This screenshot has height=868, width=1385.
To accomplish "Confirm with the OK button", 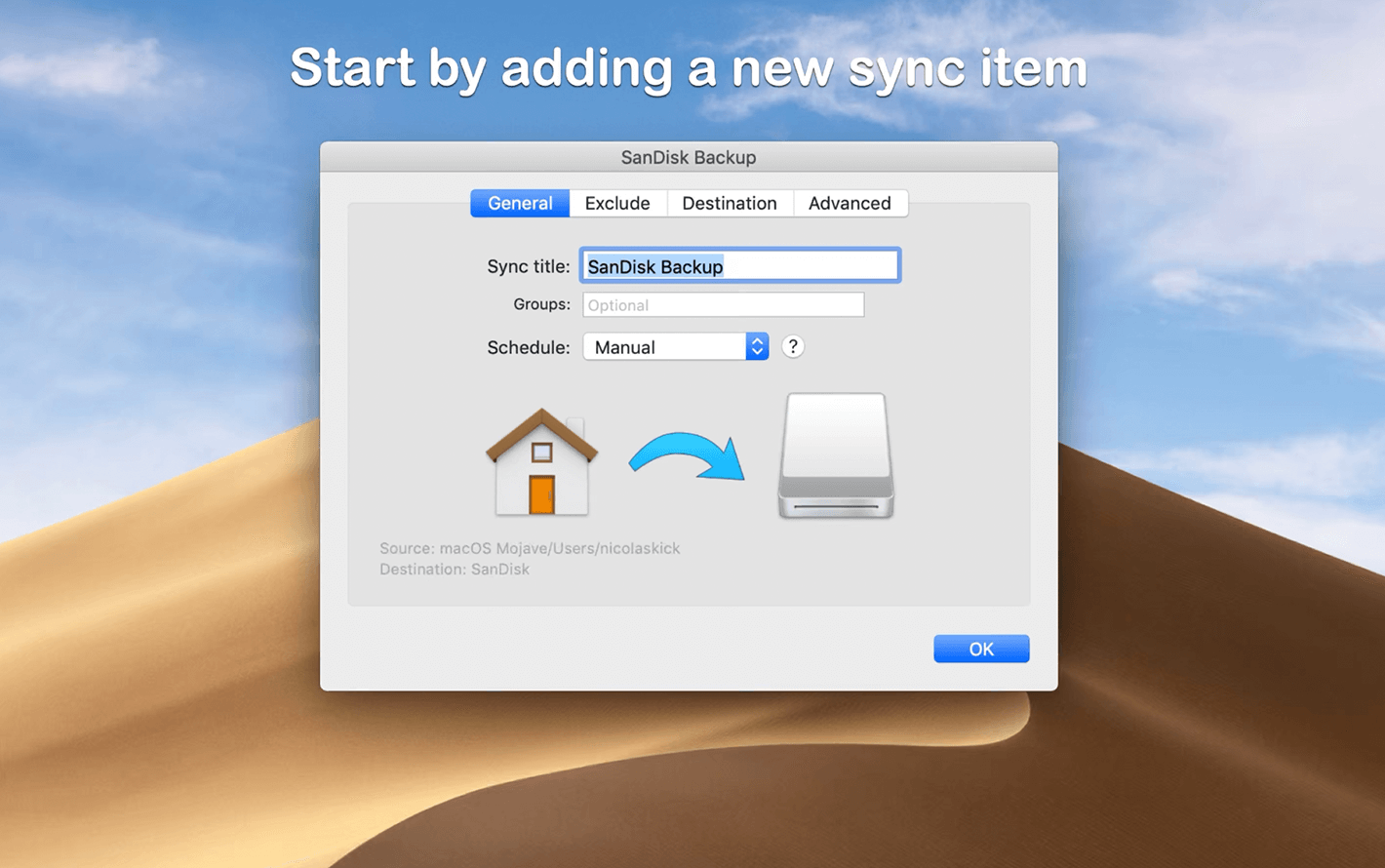I will click(981, 649).
